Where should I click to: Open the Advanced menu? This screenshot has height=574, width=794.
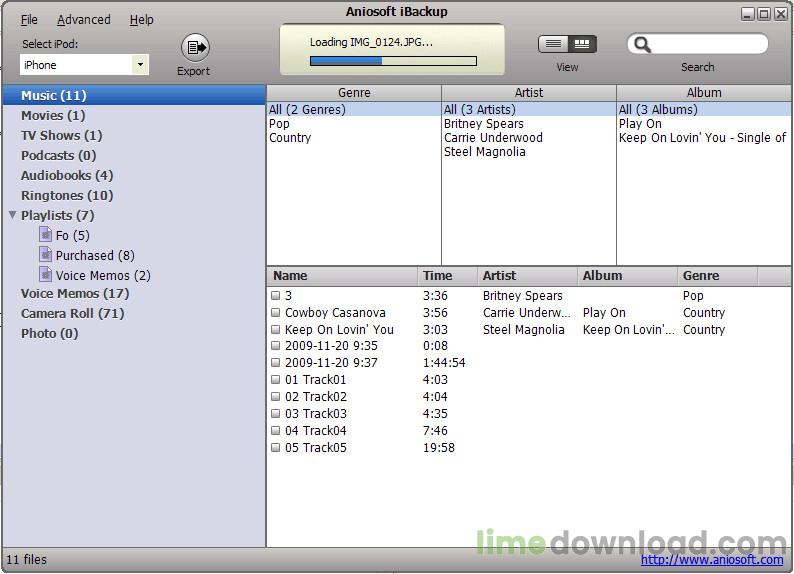[84, 20]
